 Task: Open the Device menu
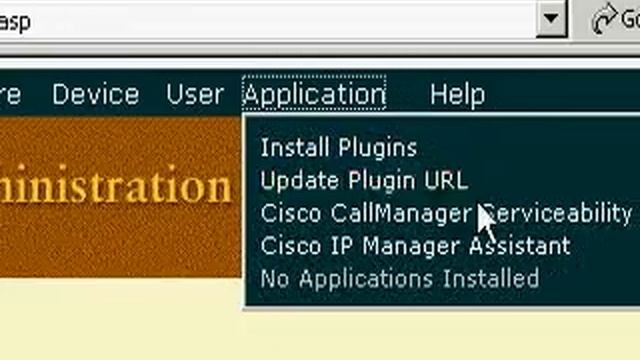point(96,94)
